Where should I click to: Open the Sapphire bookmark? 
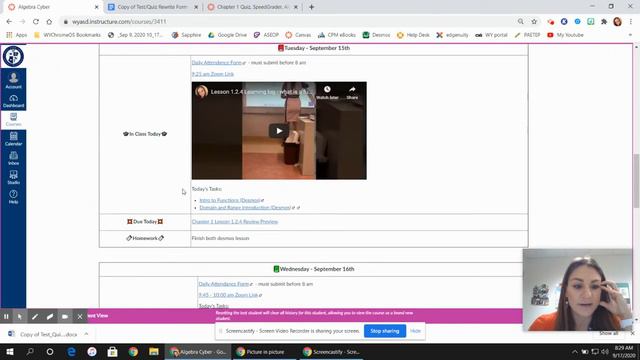coord(187,35)
